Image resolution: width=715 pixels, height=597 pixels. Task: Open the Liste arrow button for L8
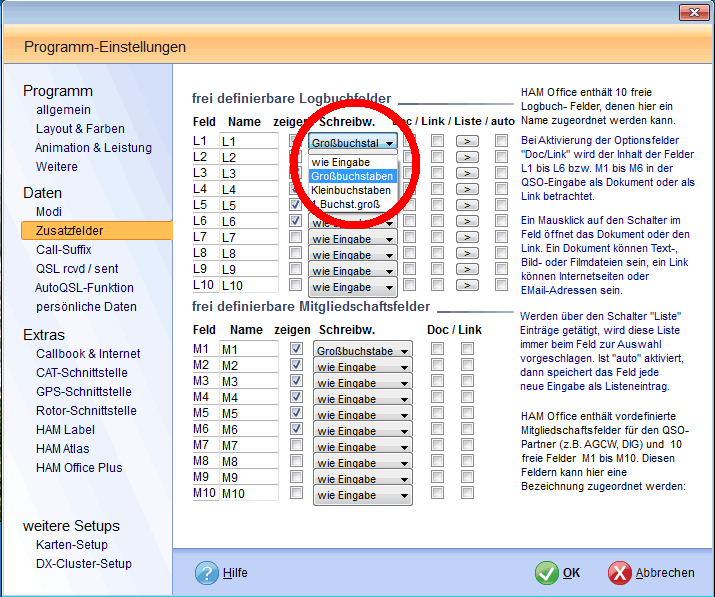pos(467,253)
